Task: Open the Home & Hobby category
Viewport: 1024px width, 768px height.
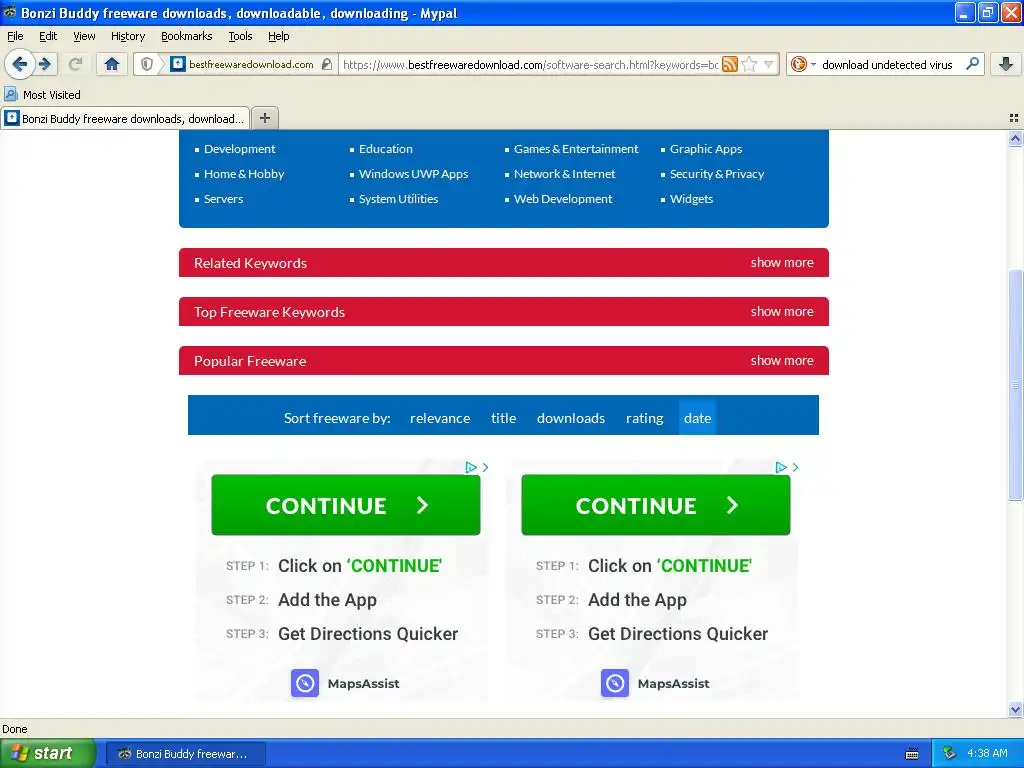Action: [x=244, y=174]
